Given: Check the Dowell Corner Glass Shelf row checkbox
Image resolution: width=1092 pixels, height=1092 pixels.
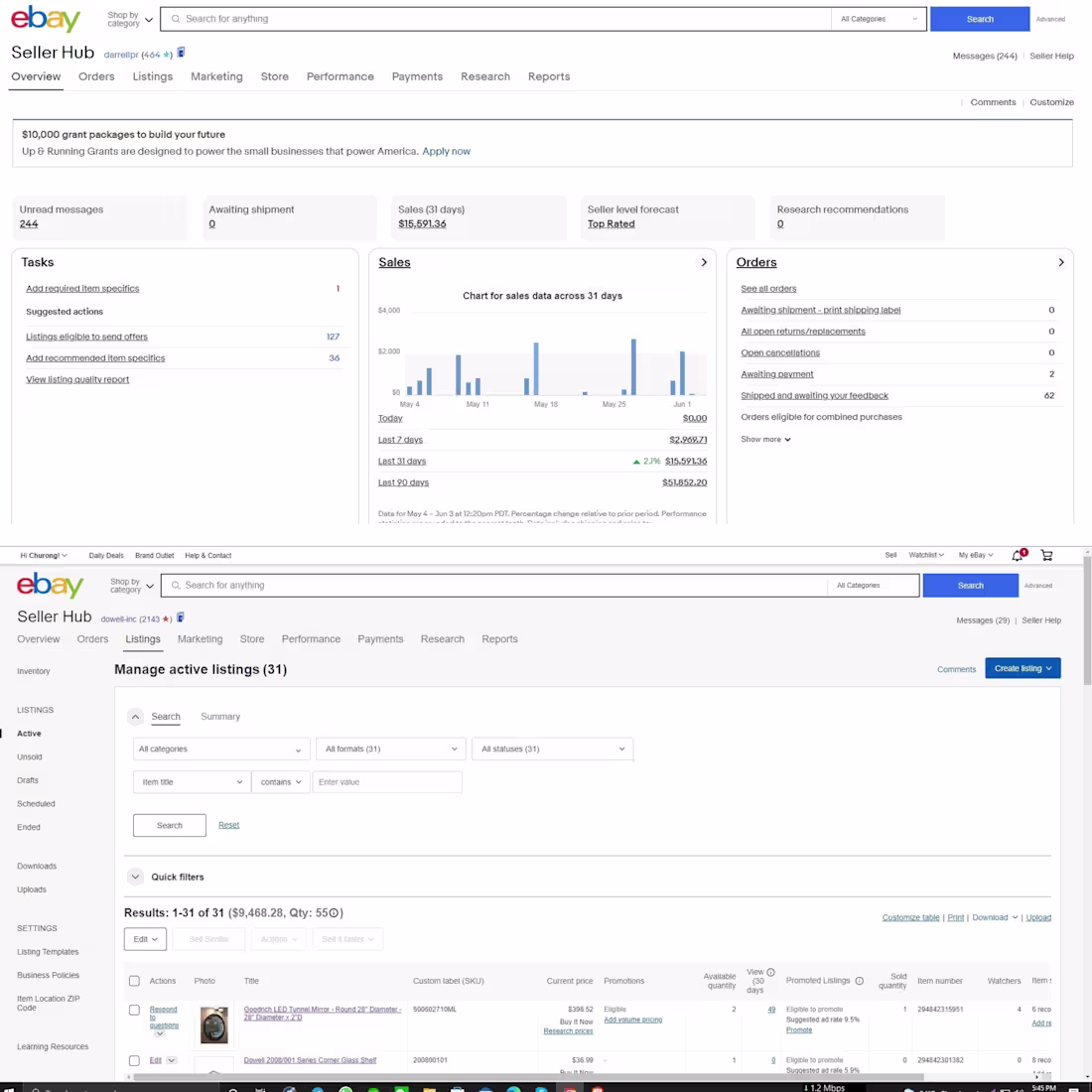Looking at the screenshot, I should [135, 1060].
